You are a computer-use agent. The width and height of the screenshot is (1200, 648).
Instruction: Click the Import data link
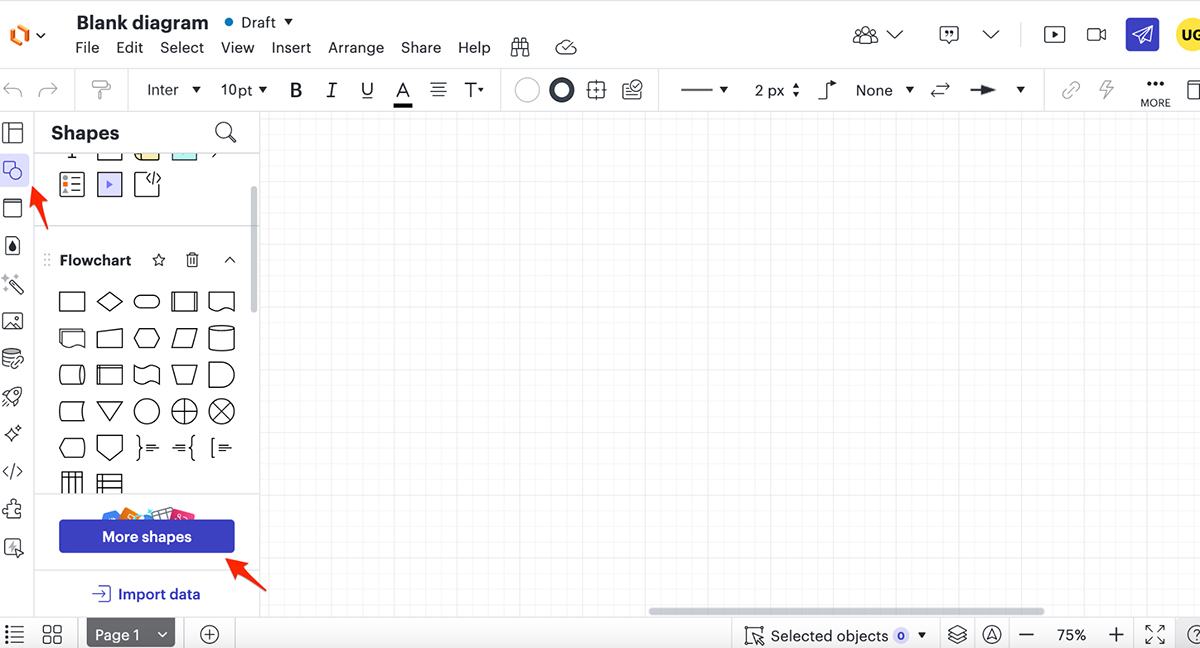click(x=146, y=593)
